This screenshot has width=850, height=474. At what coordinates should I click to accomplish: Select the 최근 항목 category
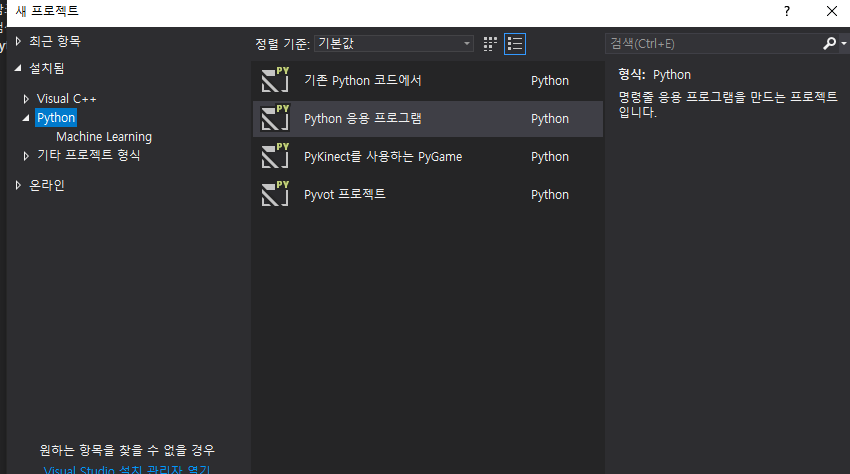tap(55, 41)
